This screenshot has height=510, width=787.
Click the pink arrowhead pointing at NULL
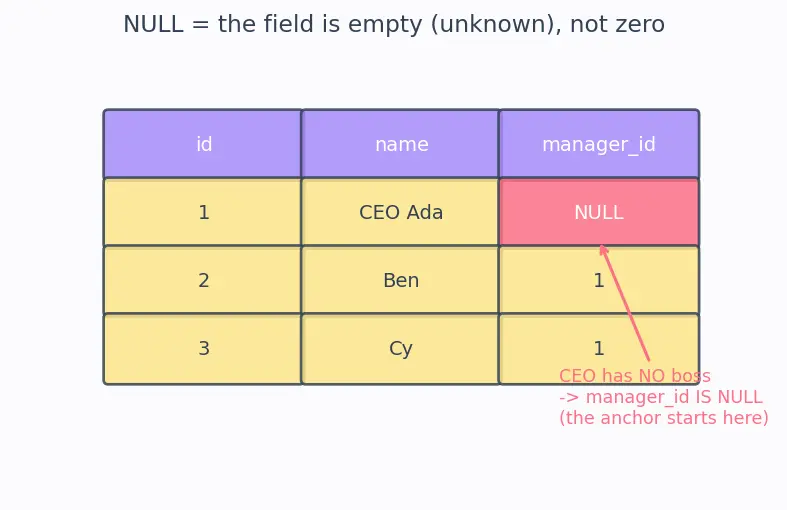click(x=604, y=250)
